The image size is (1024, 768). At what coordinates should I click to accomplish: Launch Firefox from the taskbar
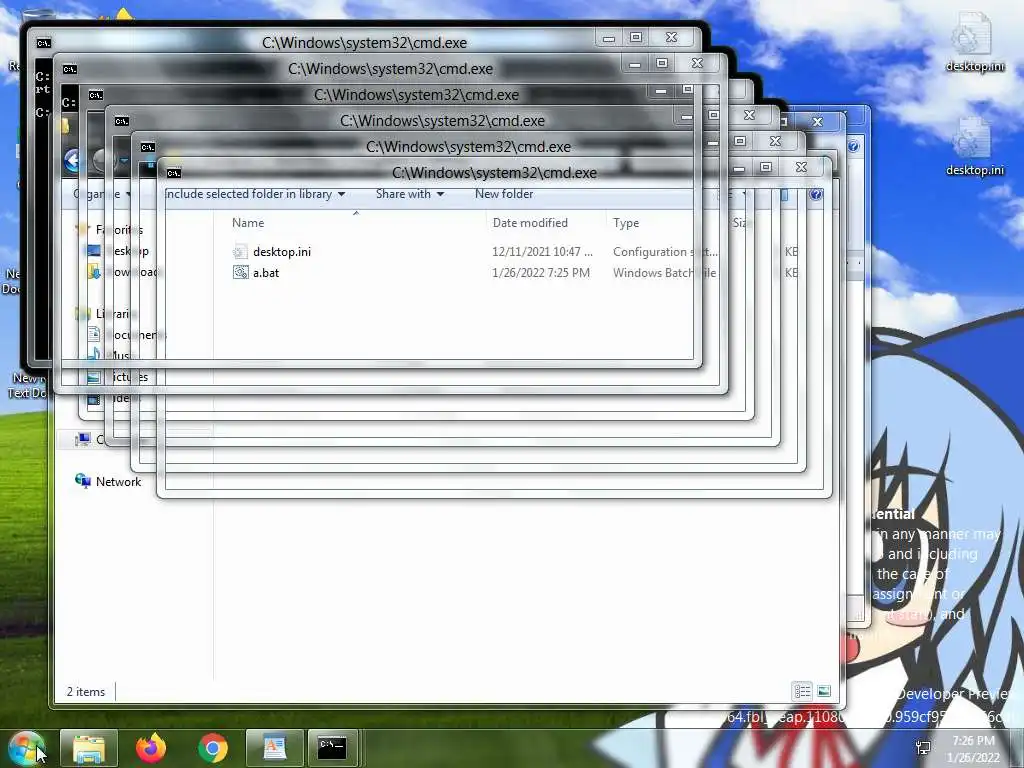click(x=151, y=748)
